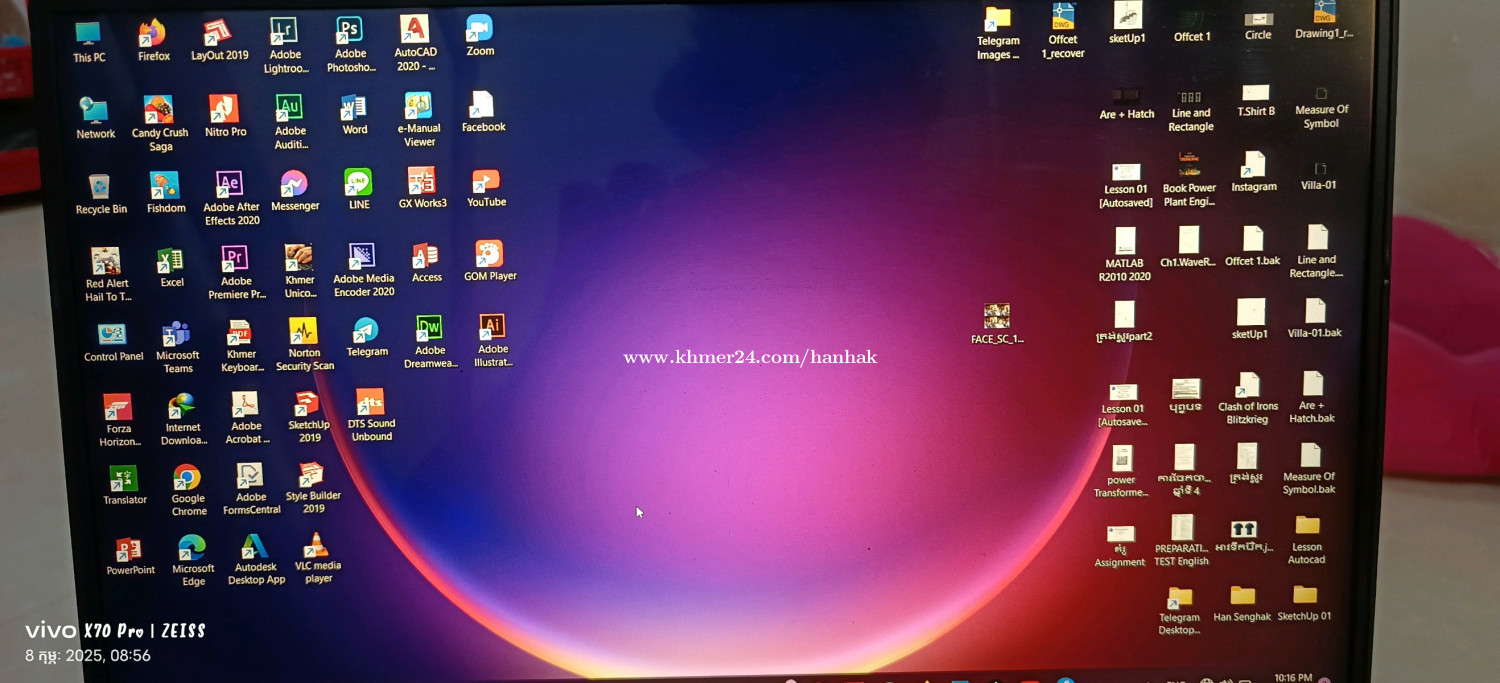1500x683 pixels.
Task: Open the Circle drawing file
Action: point(1258,25)
